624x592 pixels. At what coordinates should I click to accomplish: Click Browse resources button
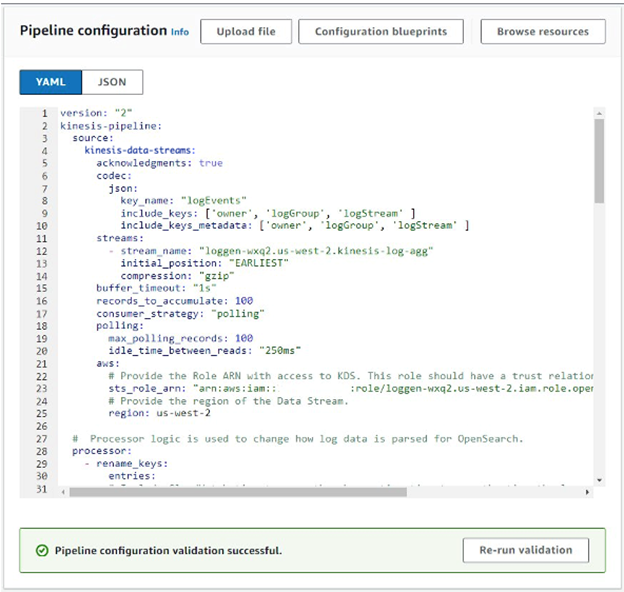tap(543, 31)
